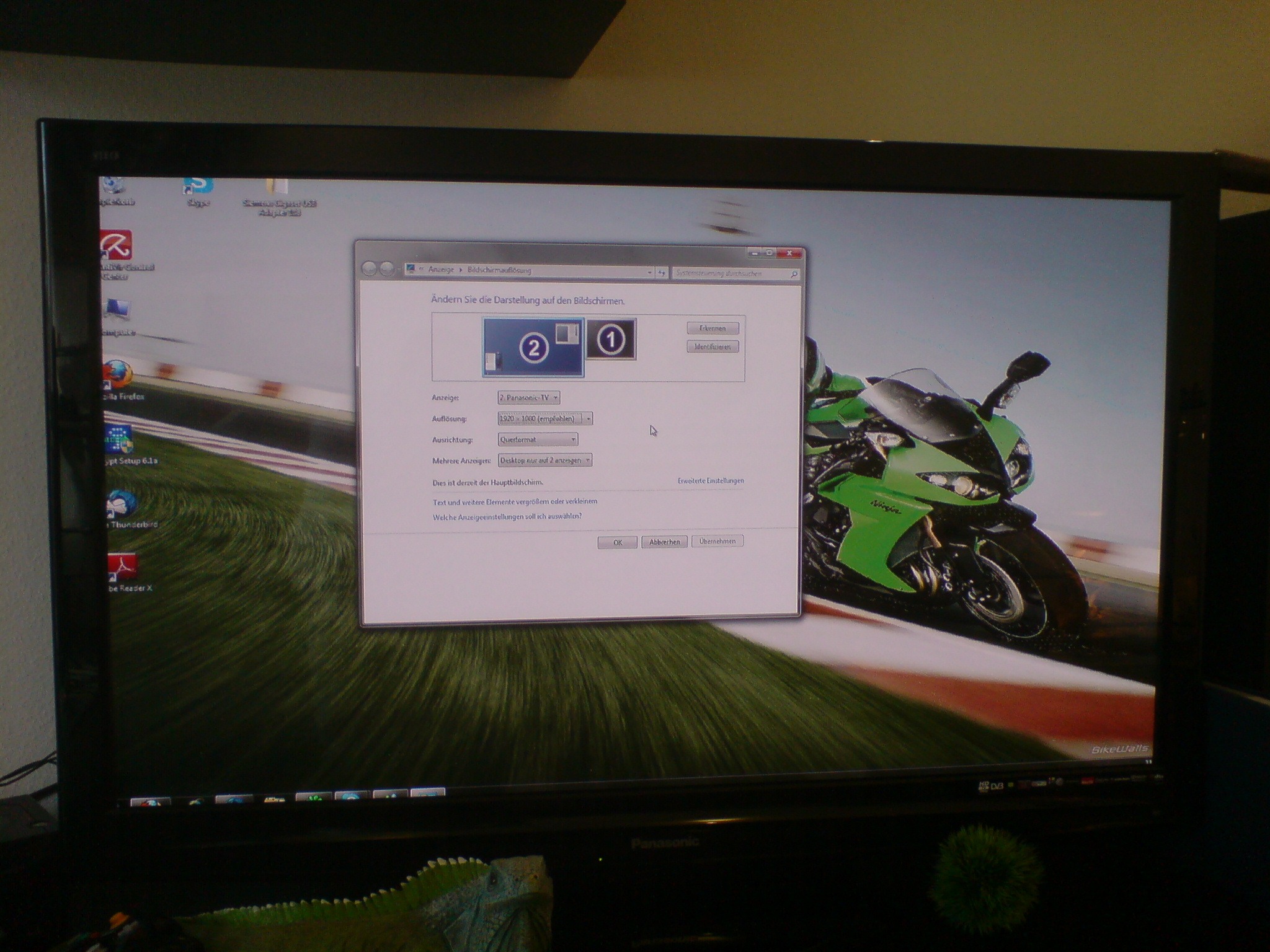Click the Anzeige breadcrumb in the address bar
Image resolution: width=1270 pixels, height=952 pixels.
coord(441,270)
